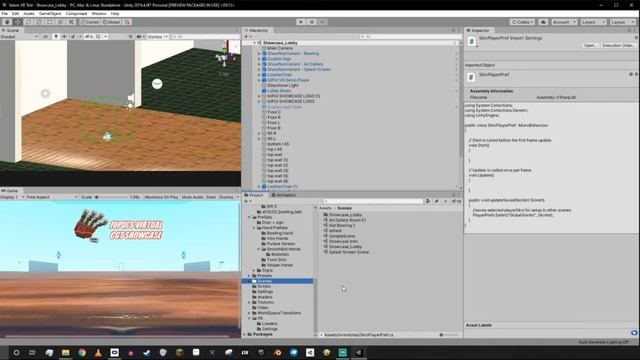This screenshot has width=640, height=360.
Task: Toggle Maximize On Play in Game view
Action: (161, 197)
